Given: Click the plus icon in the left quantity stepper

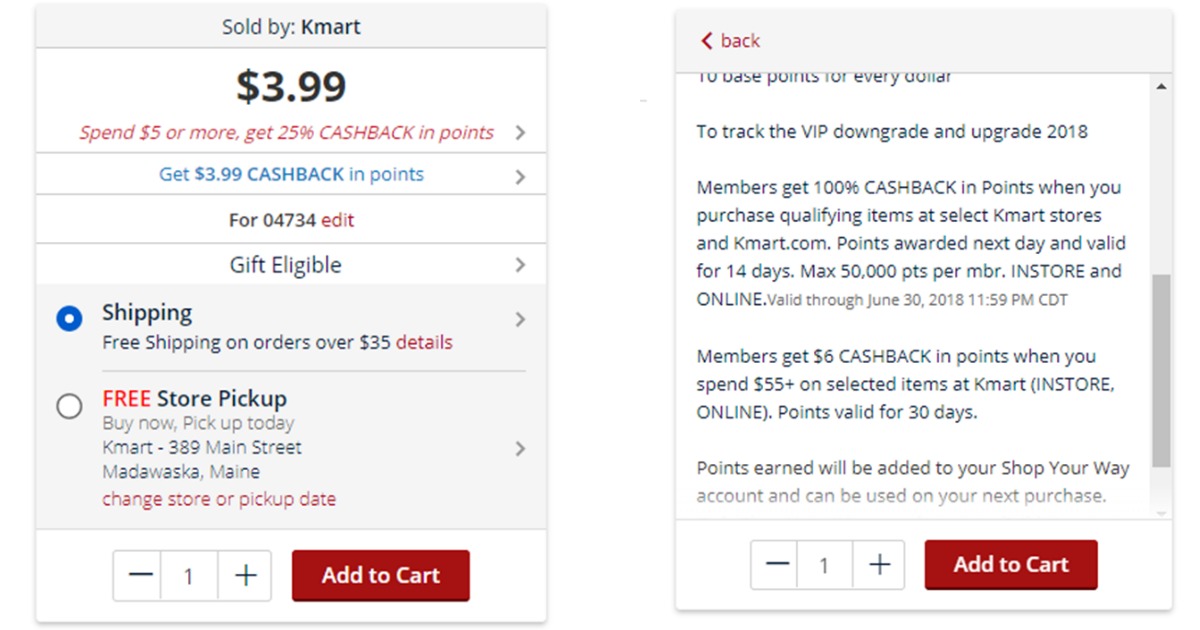Looking at the screenshot, I should pos(245,575).
